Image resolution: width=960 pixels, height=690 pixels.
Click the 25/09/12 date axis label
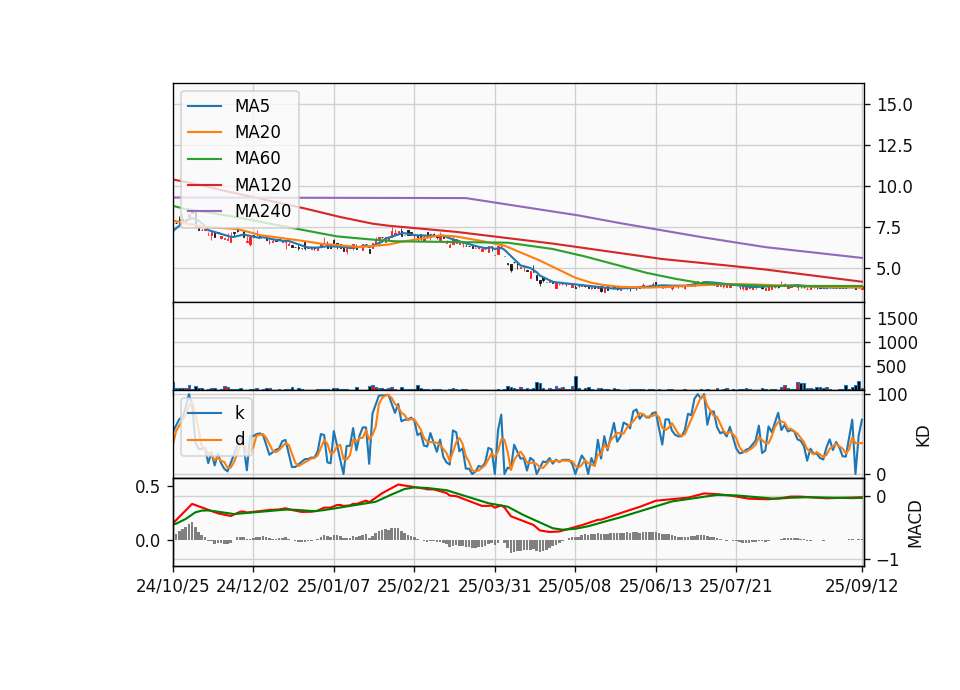[861, 587]
